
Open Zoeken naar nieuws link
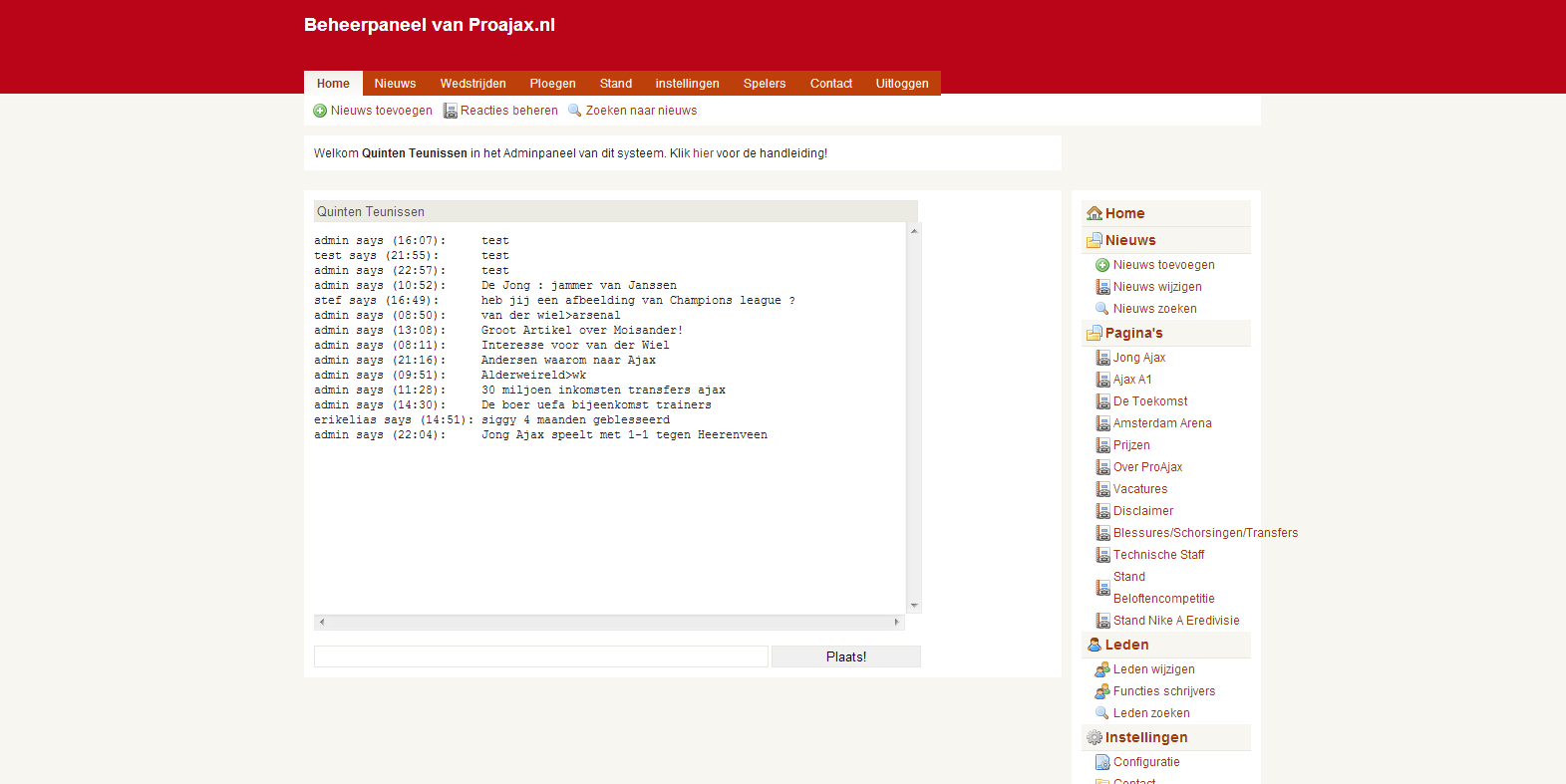641,111
